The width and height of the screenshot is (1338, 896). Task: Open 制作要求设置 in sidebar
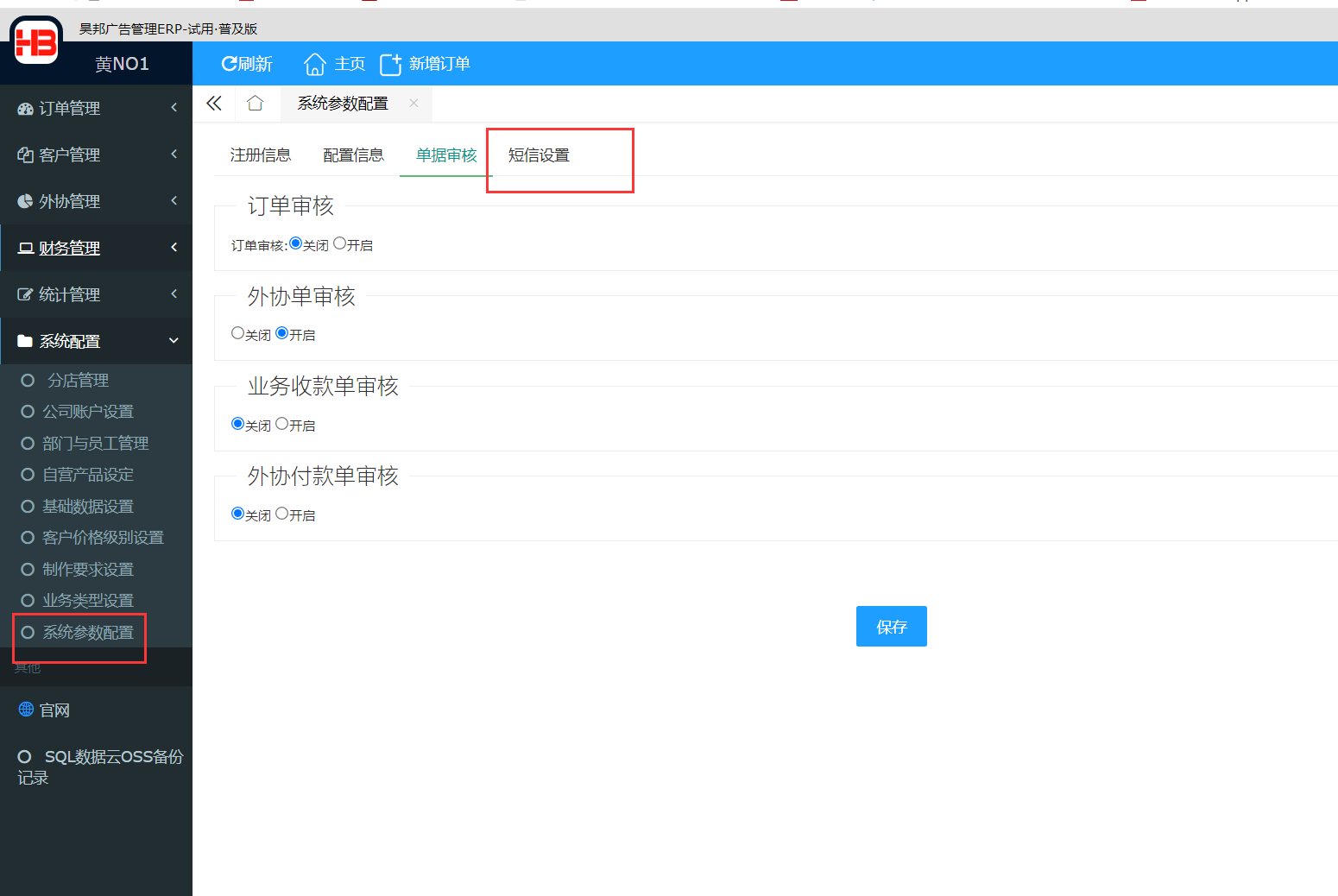(x=88, y=570)
